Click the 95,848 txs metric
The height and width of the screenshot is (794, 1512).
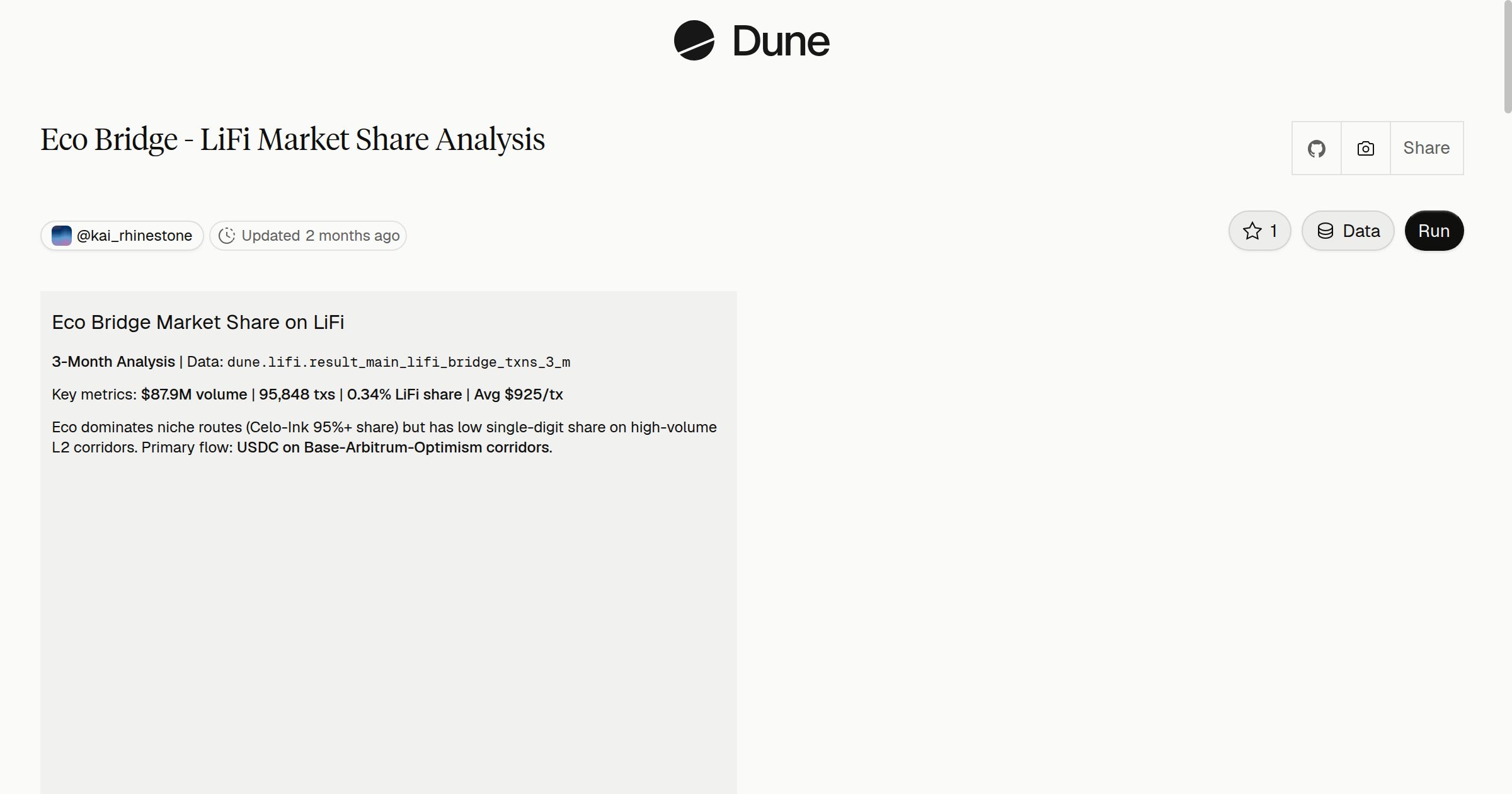pos(297,394)
